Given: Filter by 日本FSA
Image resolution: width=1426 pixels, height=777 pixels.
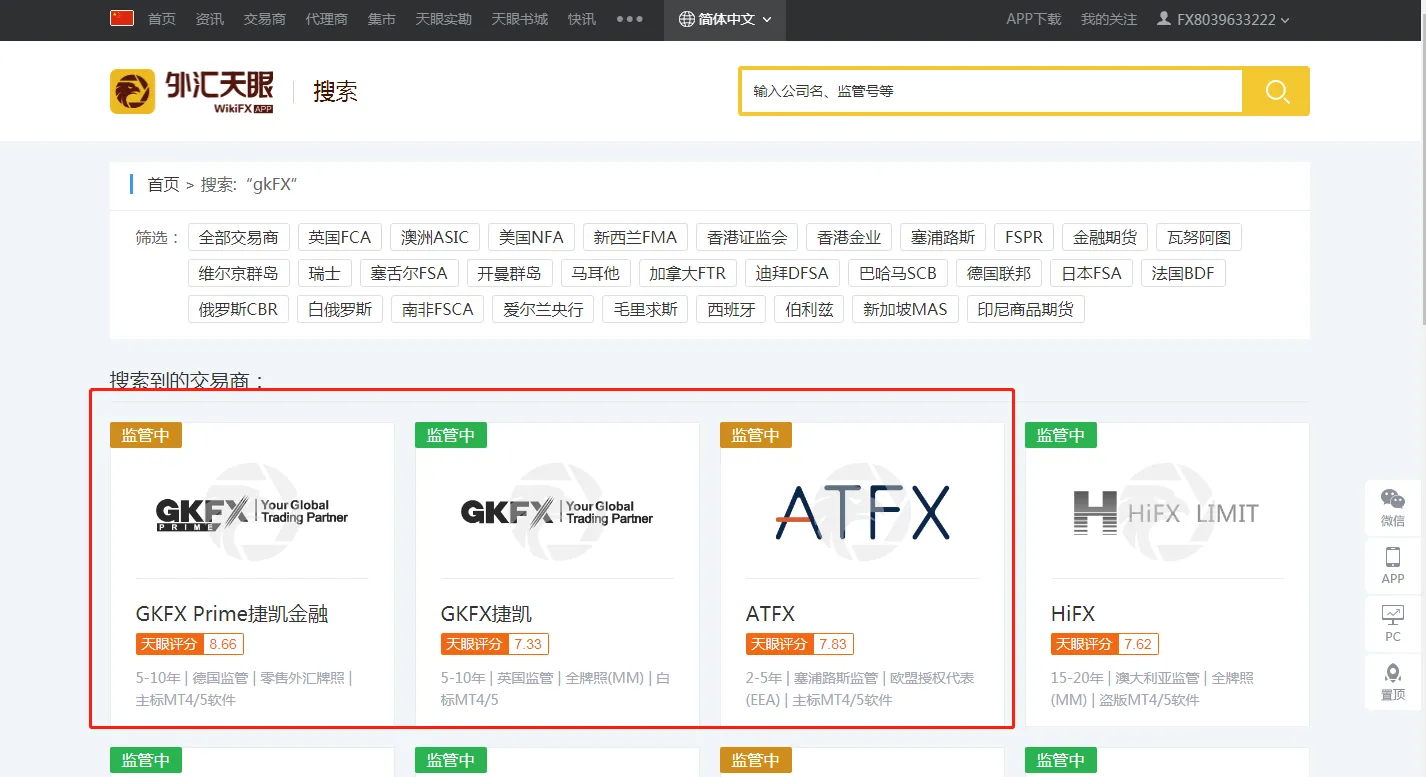Looking at the screenshot, I should pos(1092,273).
